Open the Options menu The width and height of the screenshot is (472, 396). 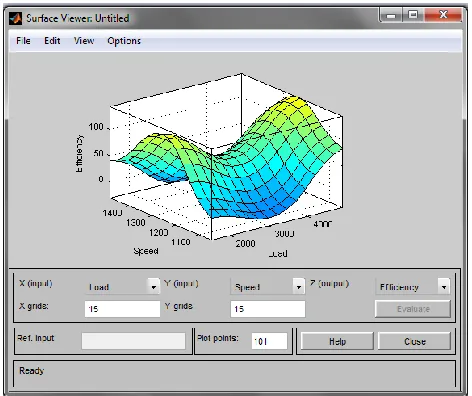click(124, 41)
